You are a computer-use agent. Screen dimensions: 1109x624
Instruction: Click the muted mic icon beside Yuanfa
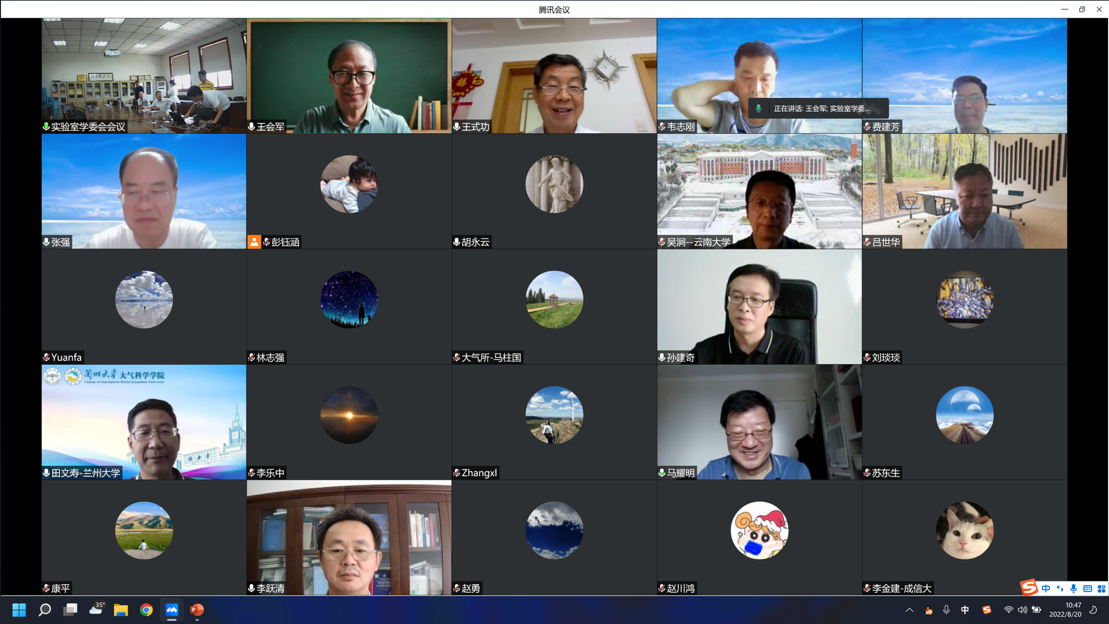click(47, 357)
